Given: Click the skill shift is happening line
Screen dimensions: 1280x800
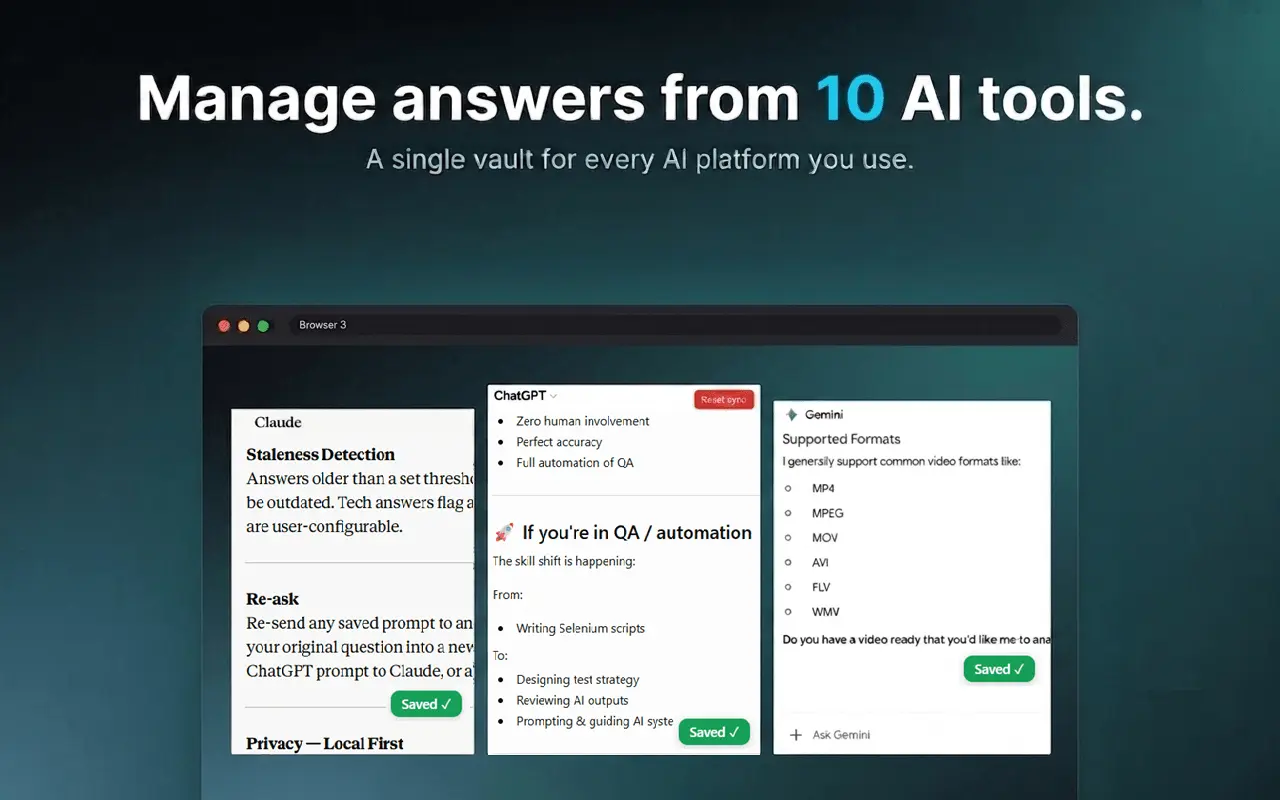Looking at the screenshot, I should [x=564, y=561].
